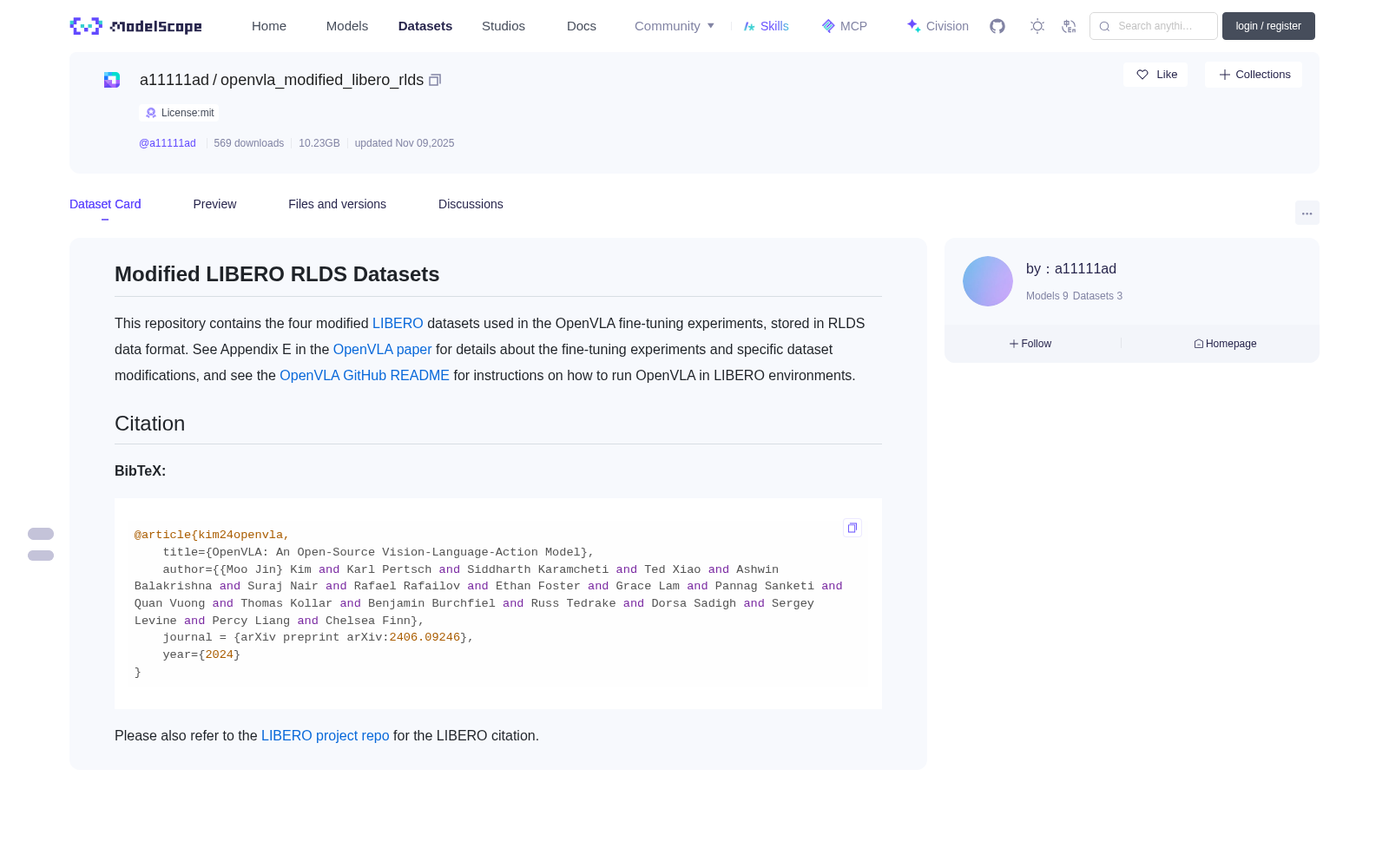1389x868 pixels.
Task: Open the LIBERO project repo link
Action: 326,735
